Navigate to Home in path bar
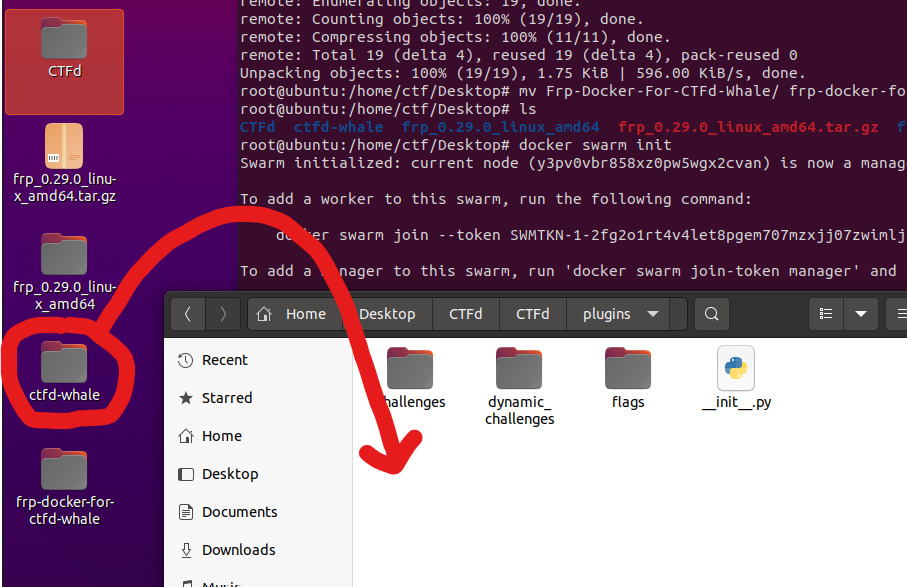The image size is (907, 587). tap(293, 314)
